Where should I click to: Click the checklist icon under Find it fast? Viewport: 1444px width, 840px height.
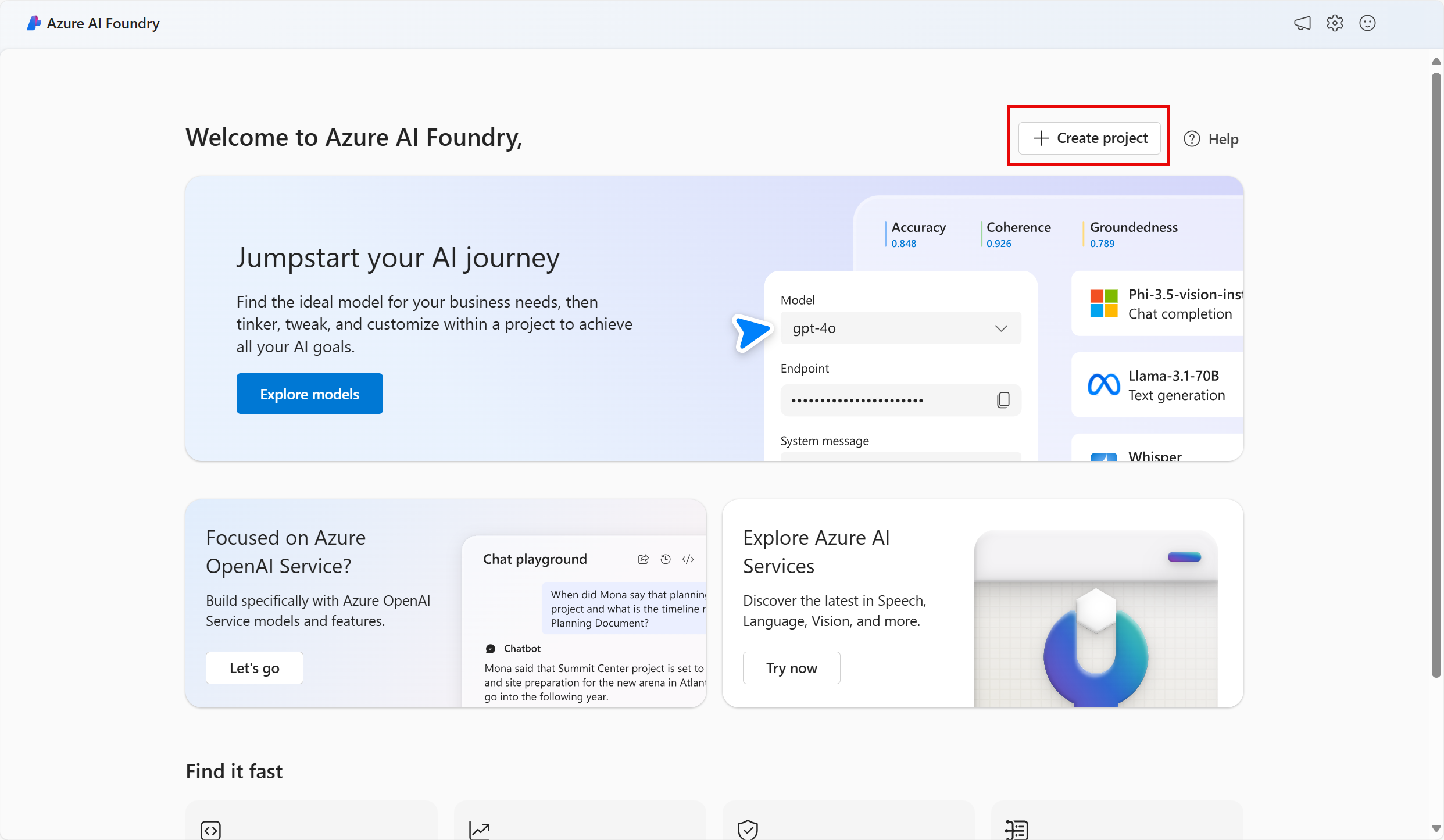point(1017,830)
